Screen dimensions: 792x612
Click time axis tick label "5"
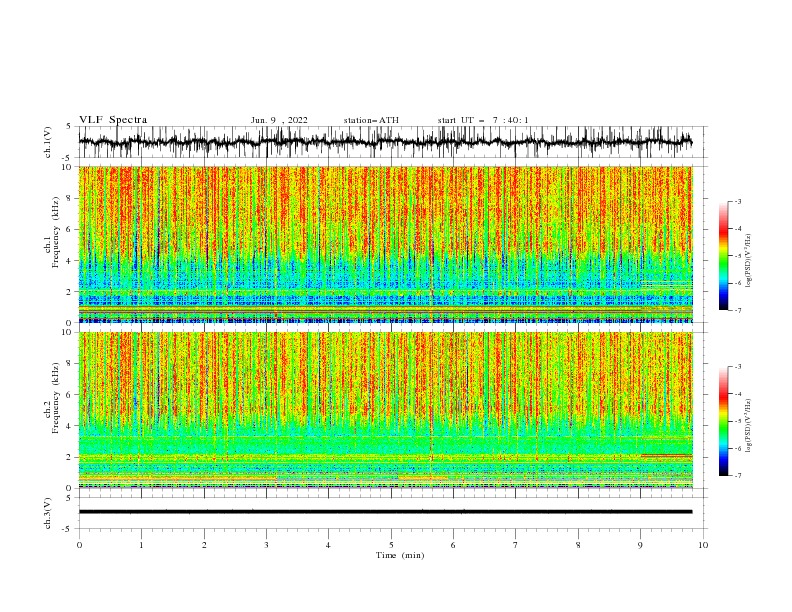[x=391, y=545]
